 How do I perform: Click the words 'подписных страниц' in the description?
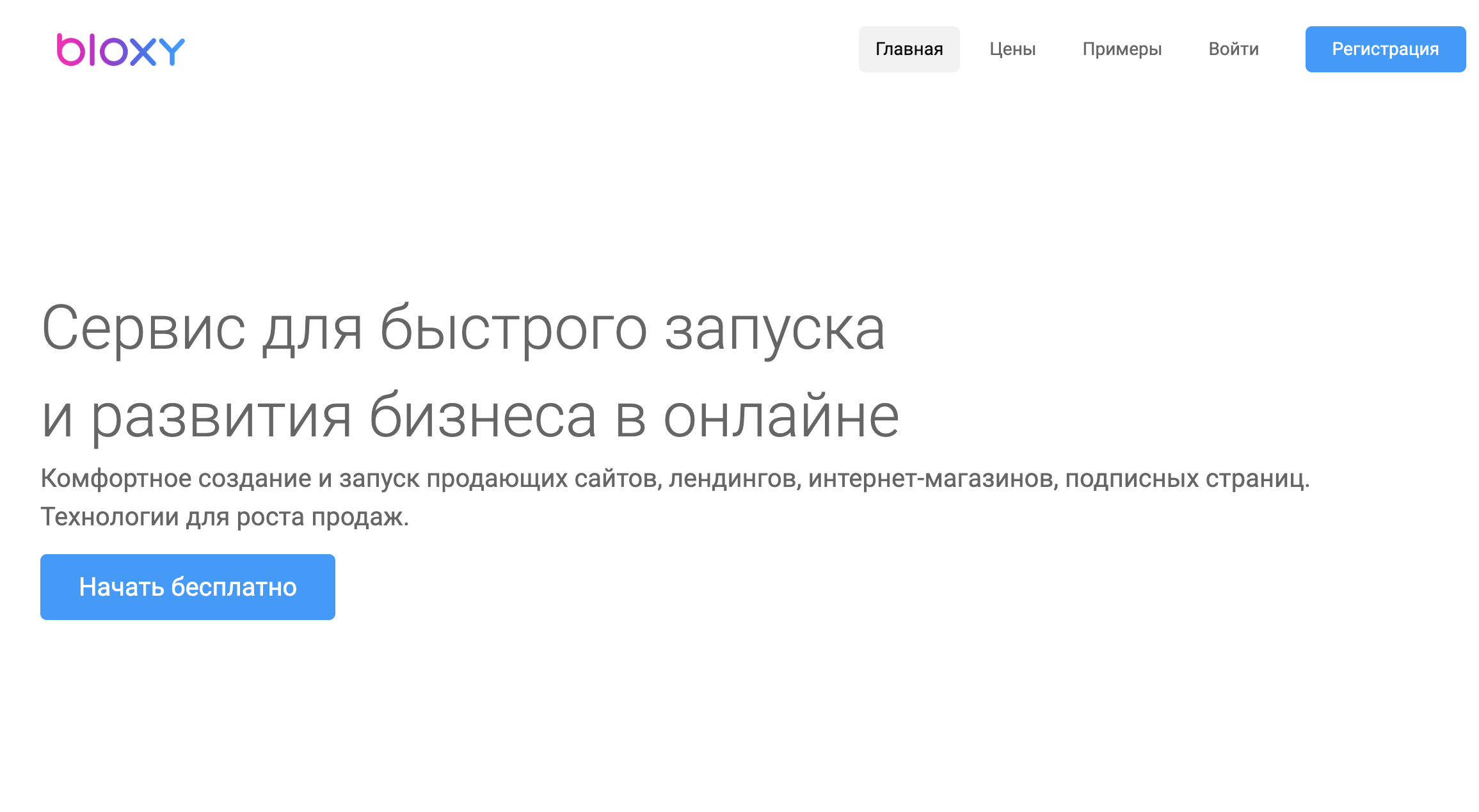(x=1187, y=479)
